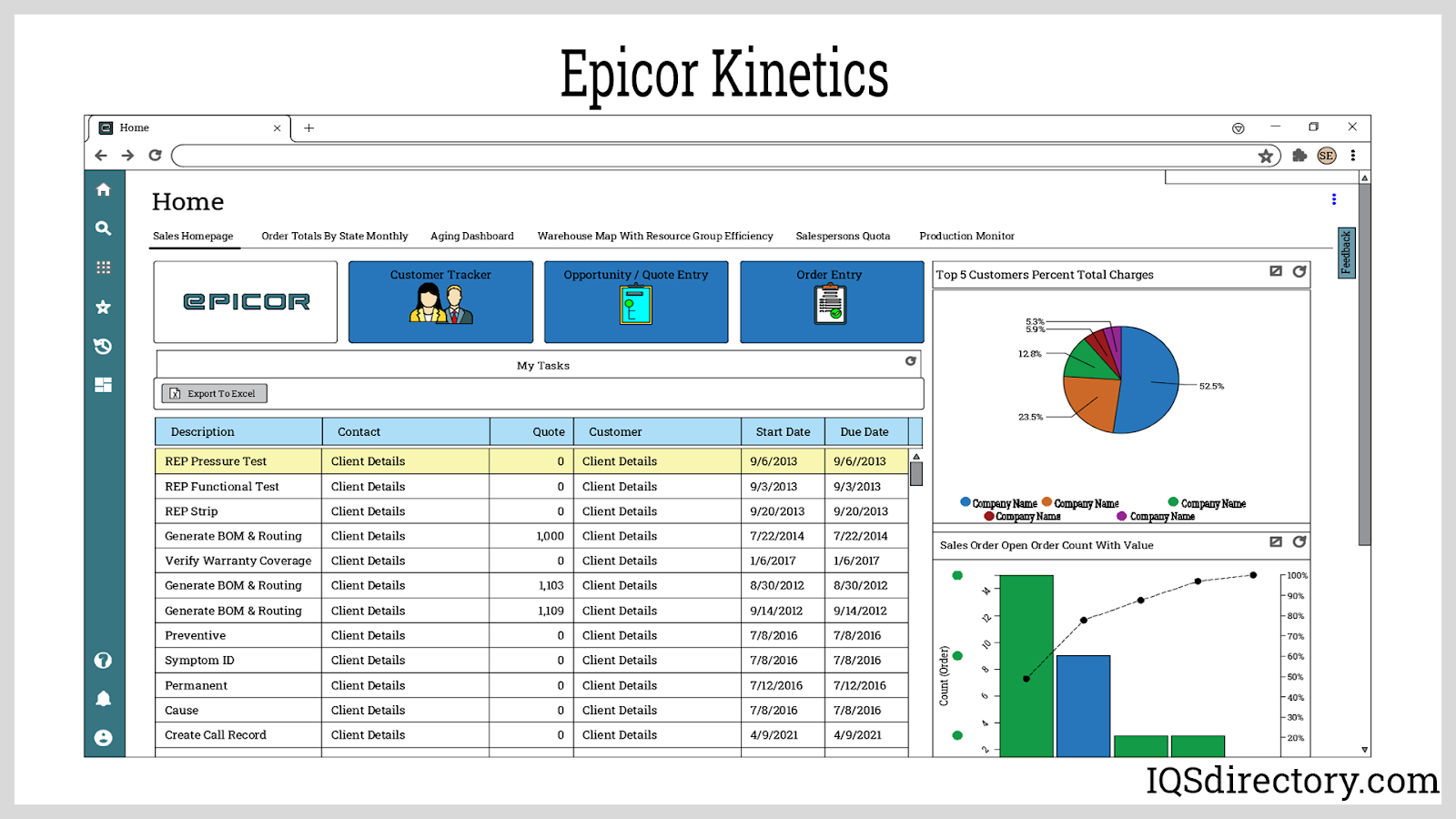Open the apps grid menu icon
The width and height of the screenshot is (1456, 819).
point(104,268)
